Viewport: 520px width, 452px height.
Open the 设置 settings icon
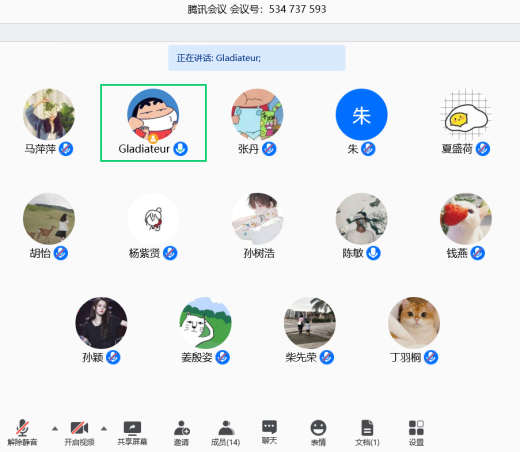pyautogui.click(x=416, y=433)
